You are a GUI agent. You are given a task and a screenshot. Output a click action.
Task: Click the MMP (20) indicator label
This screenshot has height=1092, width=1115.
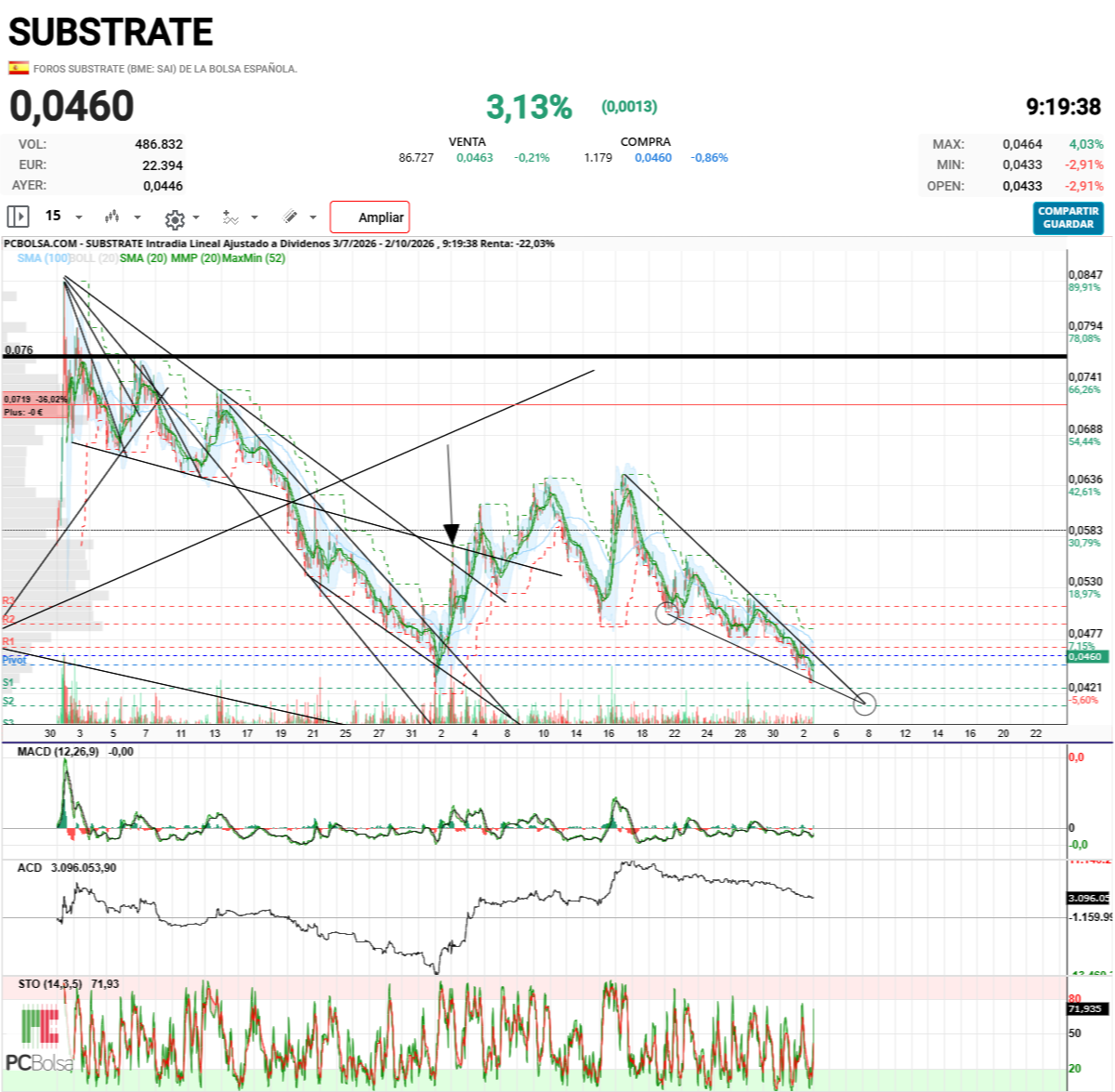(x=195, y=258)
